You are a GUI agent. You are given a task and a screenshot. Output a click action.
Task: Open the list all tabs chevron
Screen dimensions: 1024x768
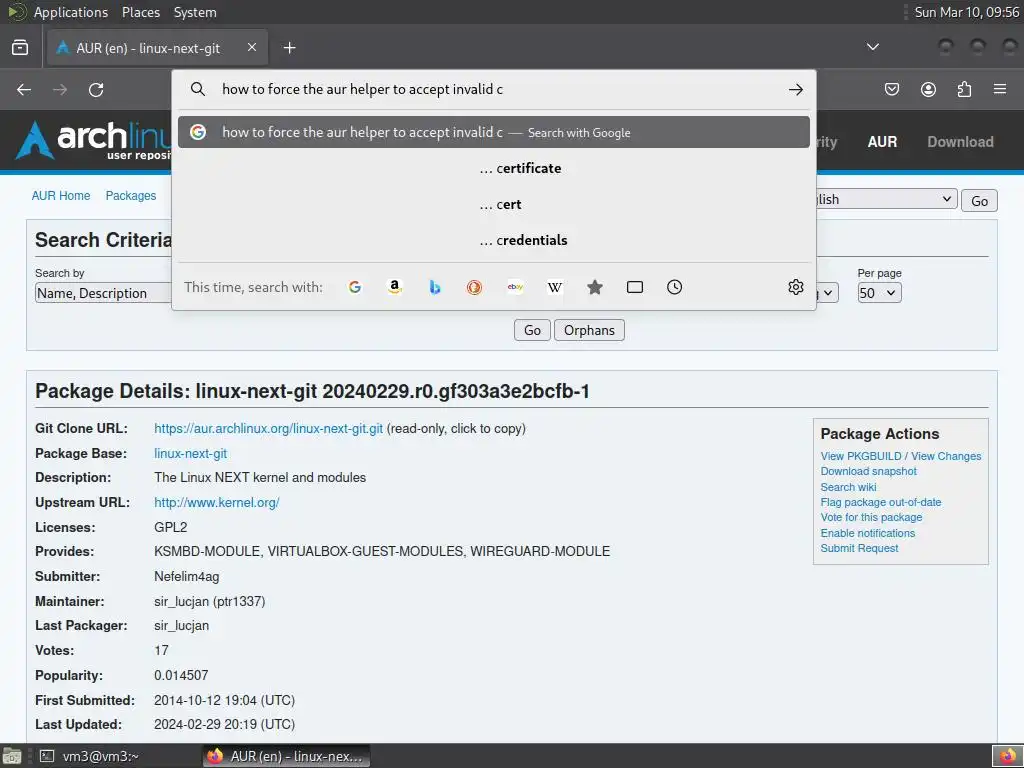[872, 47]
